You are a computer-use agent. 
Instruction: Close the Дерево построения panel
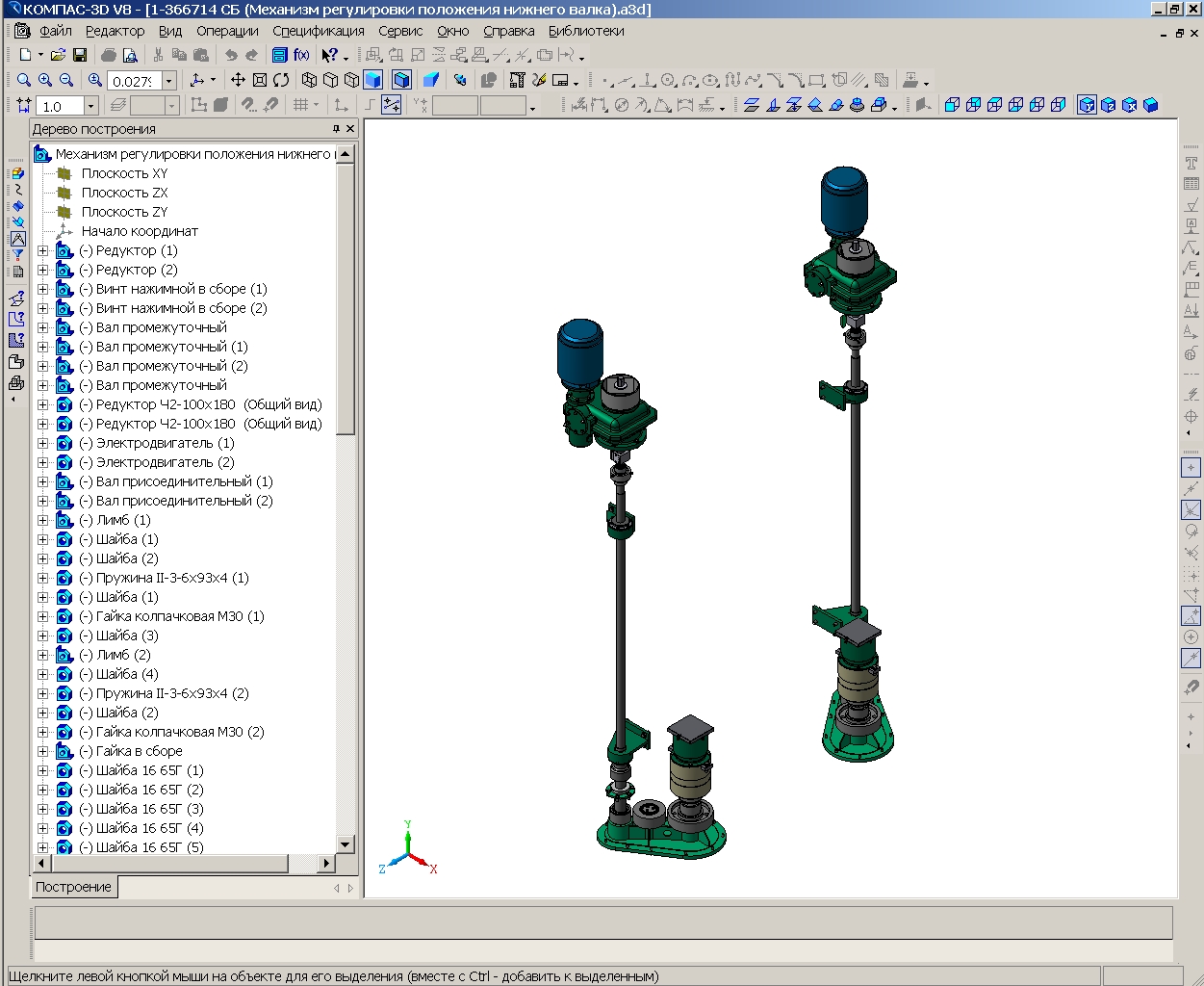[350, 129]
